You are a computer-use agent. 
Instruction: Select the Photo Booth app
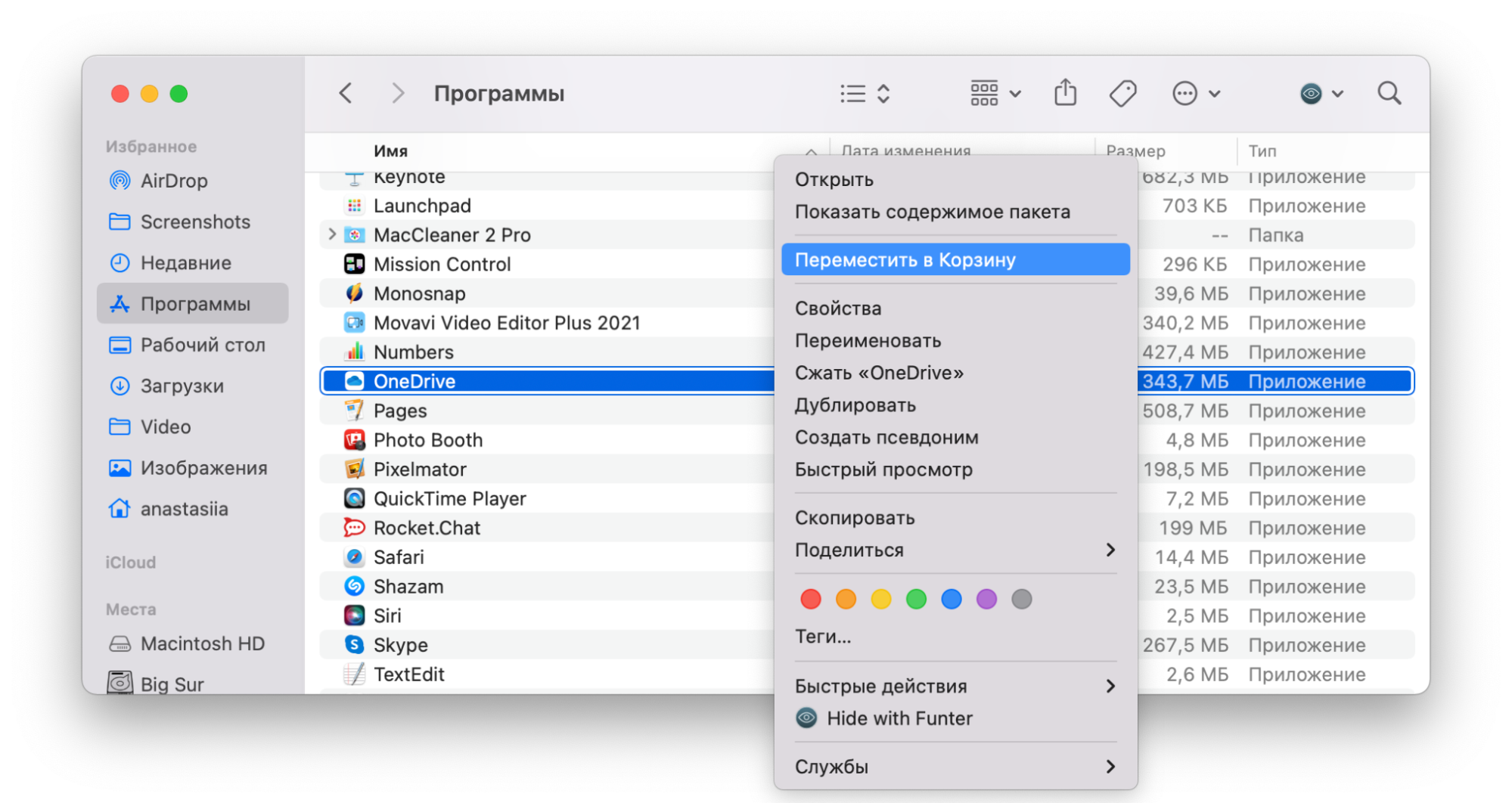coord(548,440)
